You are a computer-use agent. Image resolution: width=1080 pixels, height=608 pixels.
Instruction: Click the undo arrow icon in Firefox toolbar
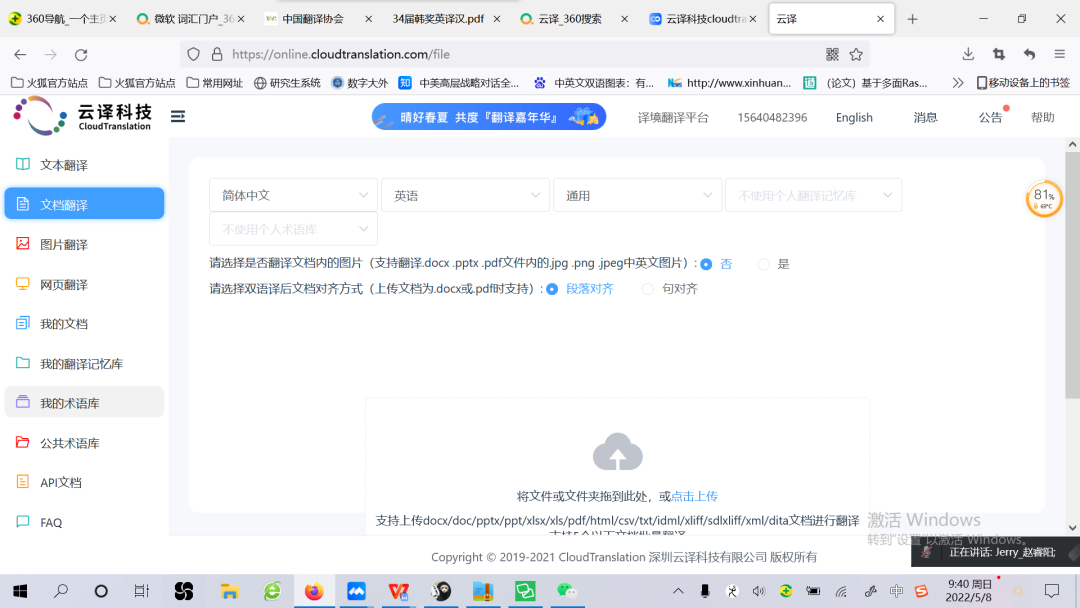coord(1029,54)
